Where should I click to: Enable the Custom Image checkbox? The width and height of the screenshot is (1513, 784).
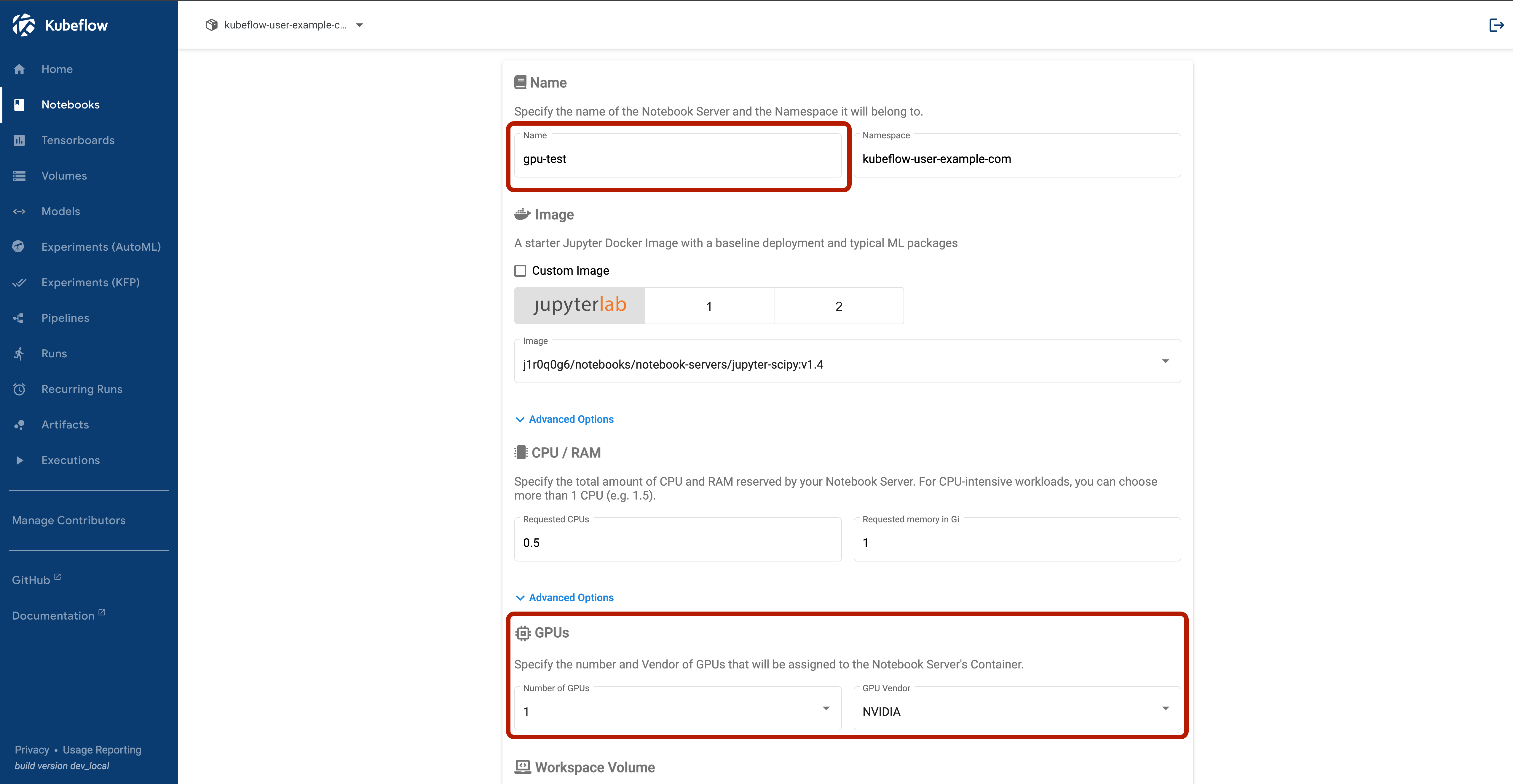[520, 271]
